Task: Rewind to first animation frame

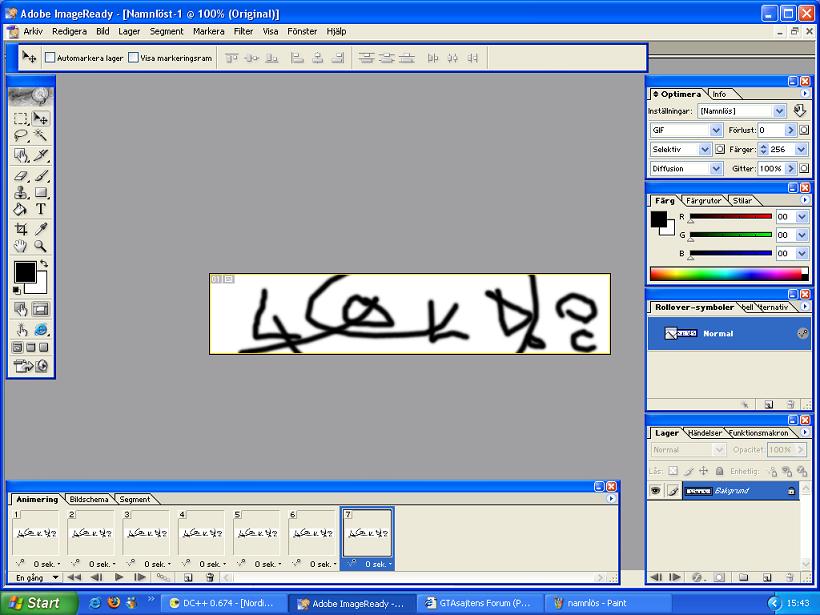Action: pos(74,577)
